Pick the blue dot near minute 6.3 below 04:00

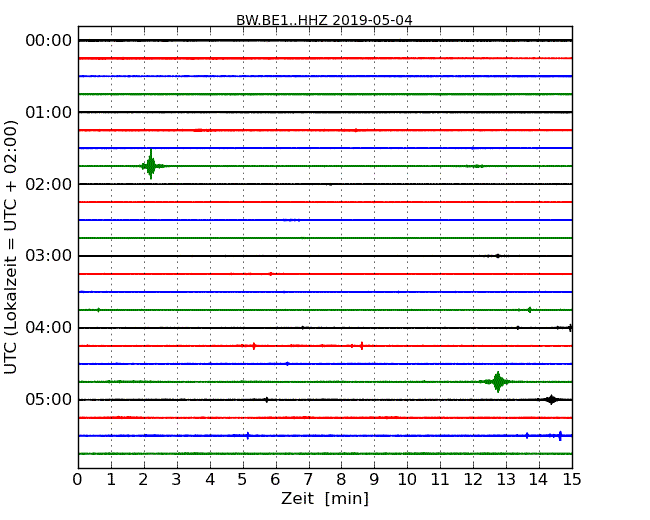pos(287,364)
